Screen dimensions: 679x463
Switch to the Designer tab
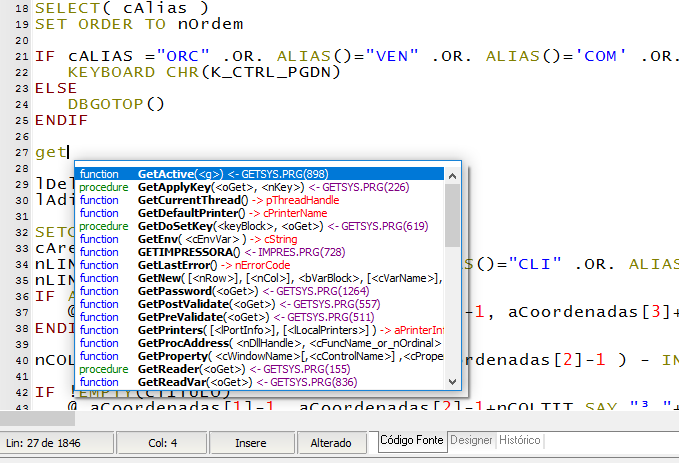[471, 440]
